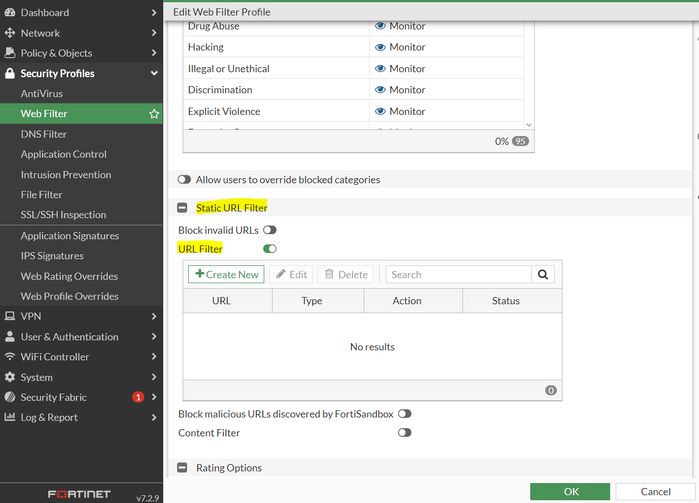
Task: Click the search magnifier icon
Action: [x=543, y=274]
